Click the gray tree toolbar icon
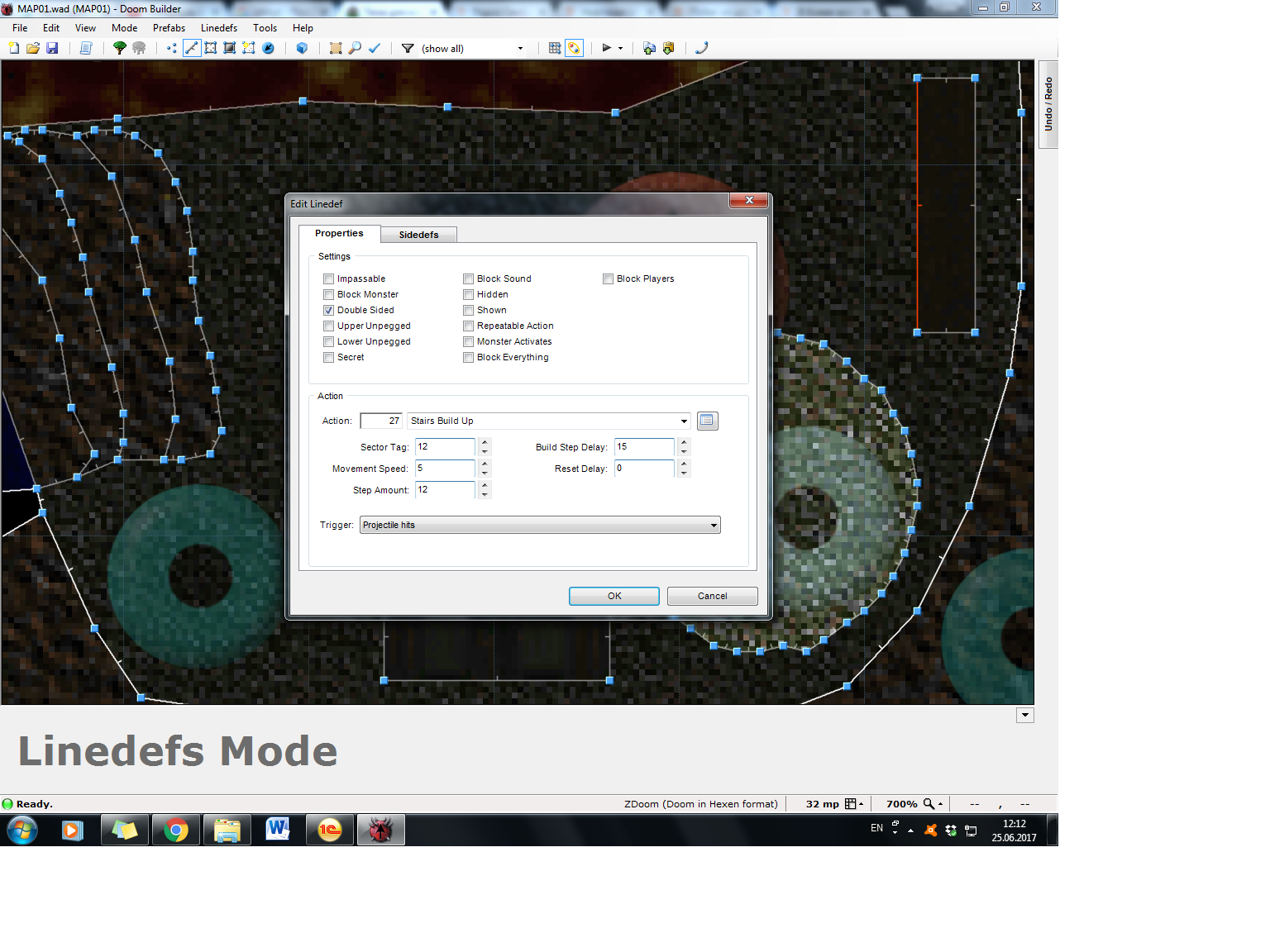 pyautogui.click(x=139, y=48)
